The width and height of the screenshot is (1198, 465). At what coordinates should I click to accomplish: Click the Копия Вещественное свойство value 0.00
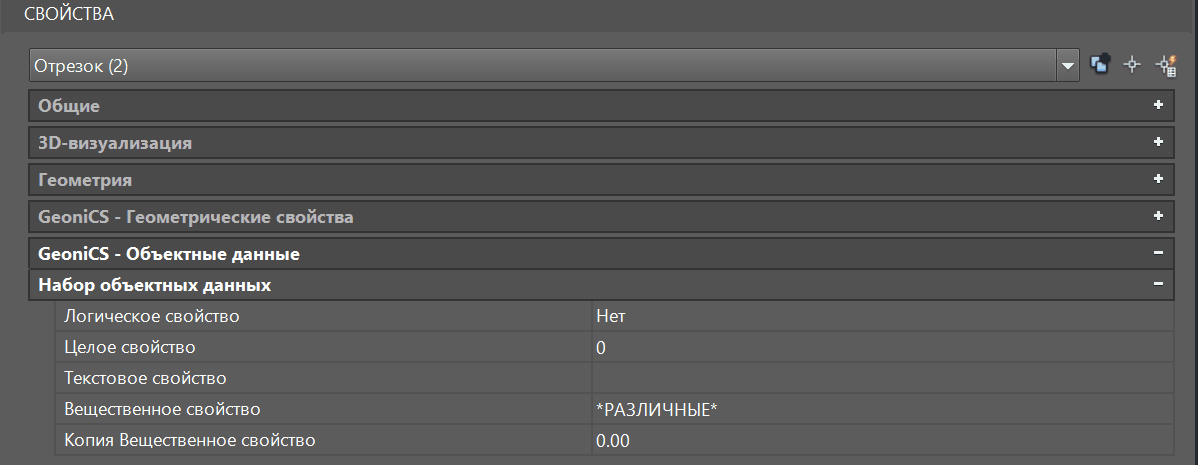point(880,440)
